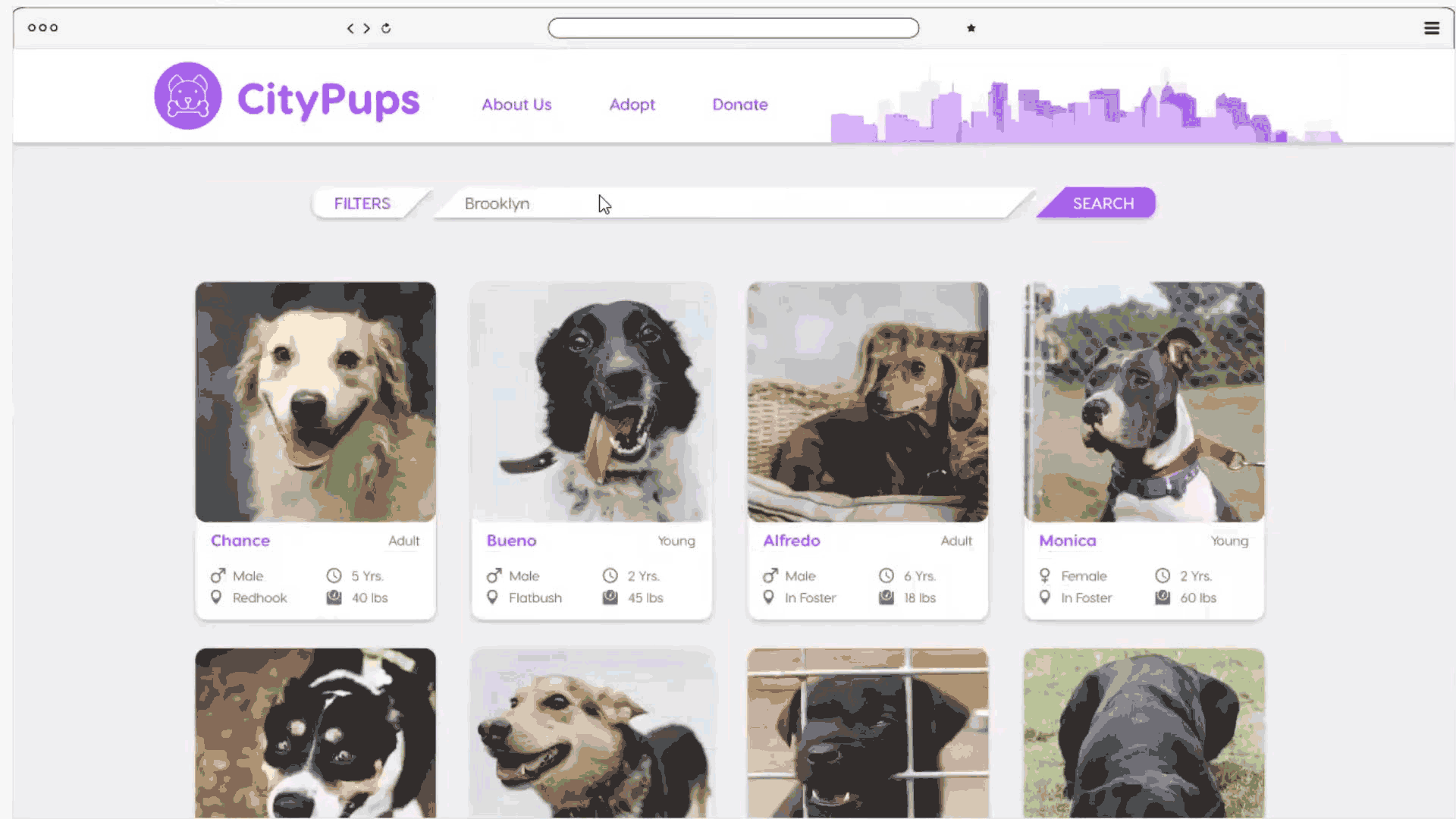
Task: Select Bueno's dog photo
Action: point(591,402)
